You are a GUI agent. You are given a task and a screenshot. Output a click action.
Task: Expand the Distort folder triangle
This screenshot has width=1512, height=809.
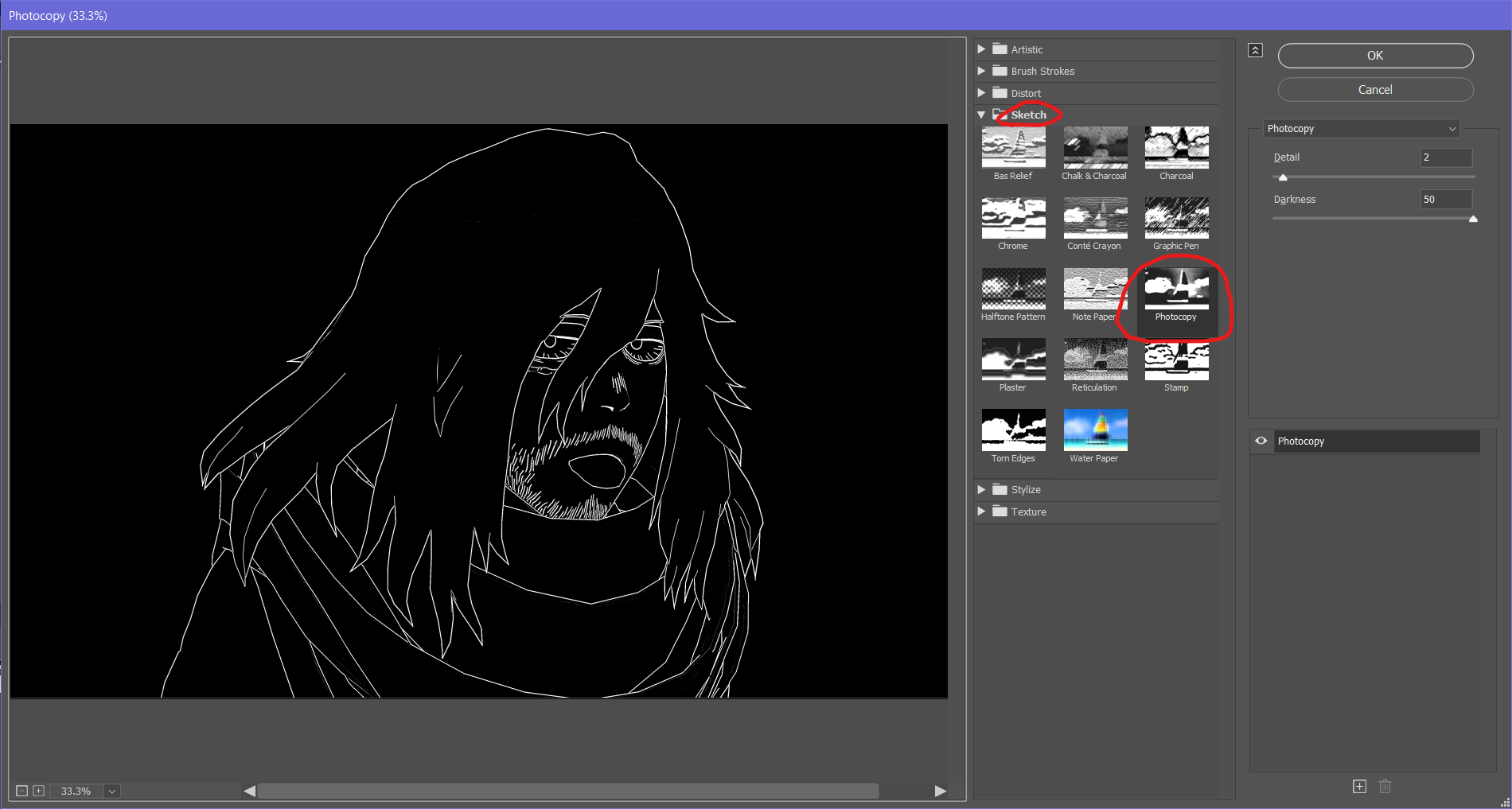coord(981,93)
